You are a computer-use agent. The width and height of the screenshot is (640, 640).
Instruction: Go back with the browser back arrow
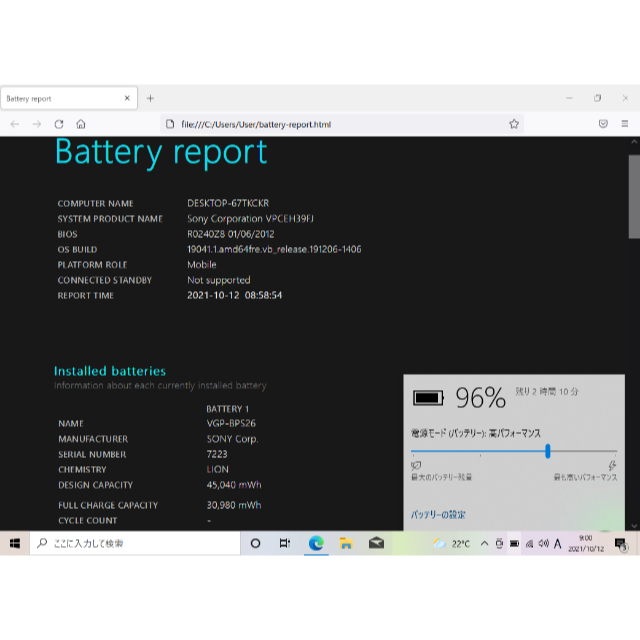(15, 124)
